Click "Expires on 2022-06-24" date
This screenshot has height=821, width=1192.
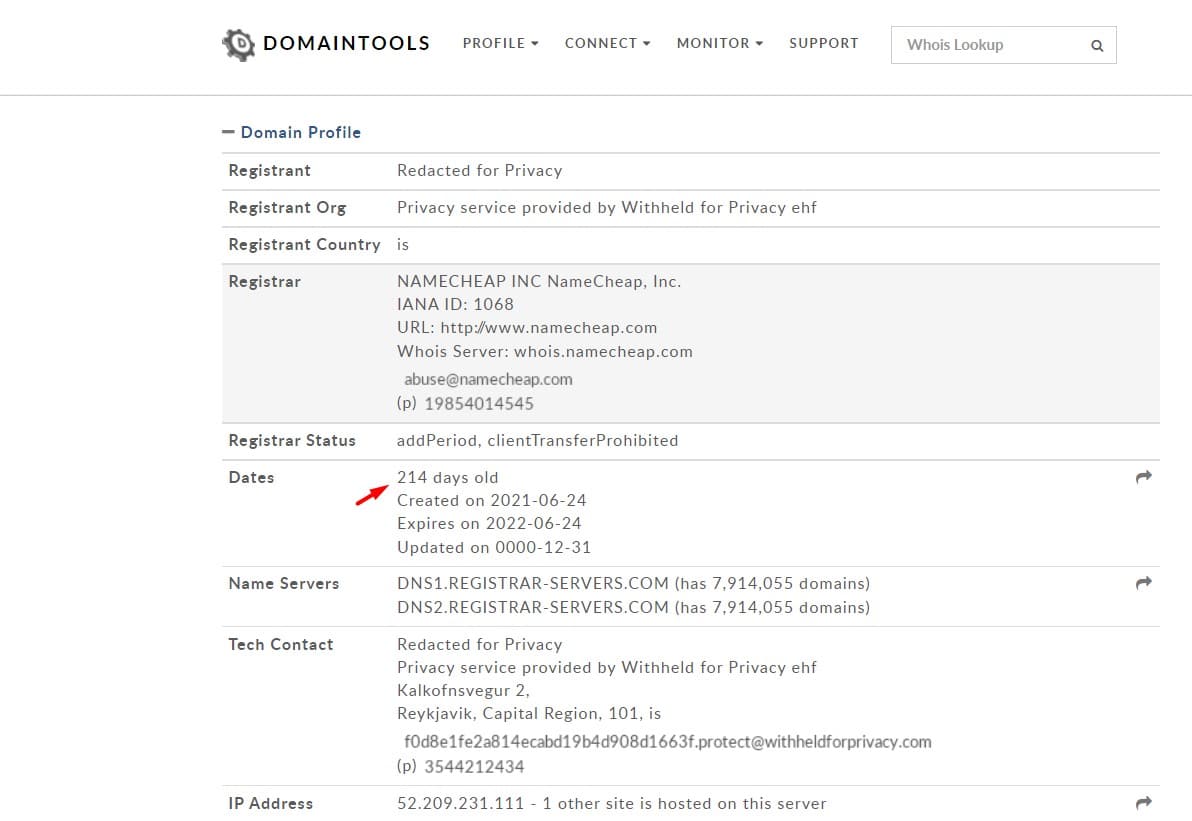(x=489, y=523)
